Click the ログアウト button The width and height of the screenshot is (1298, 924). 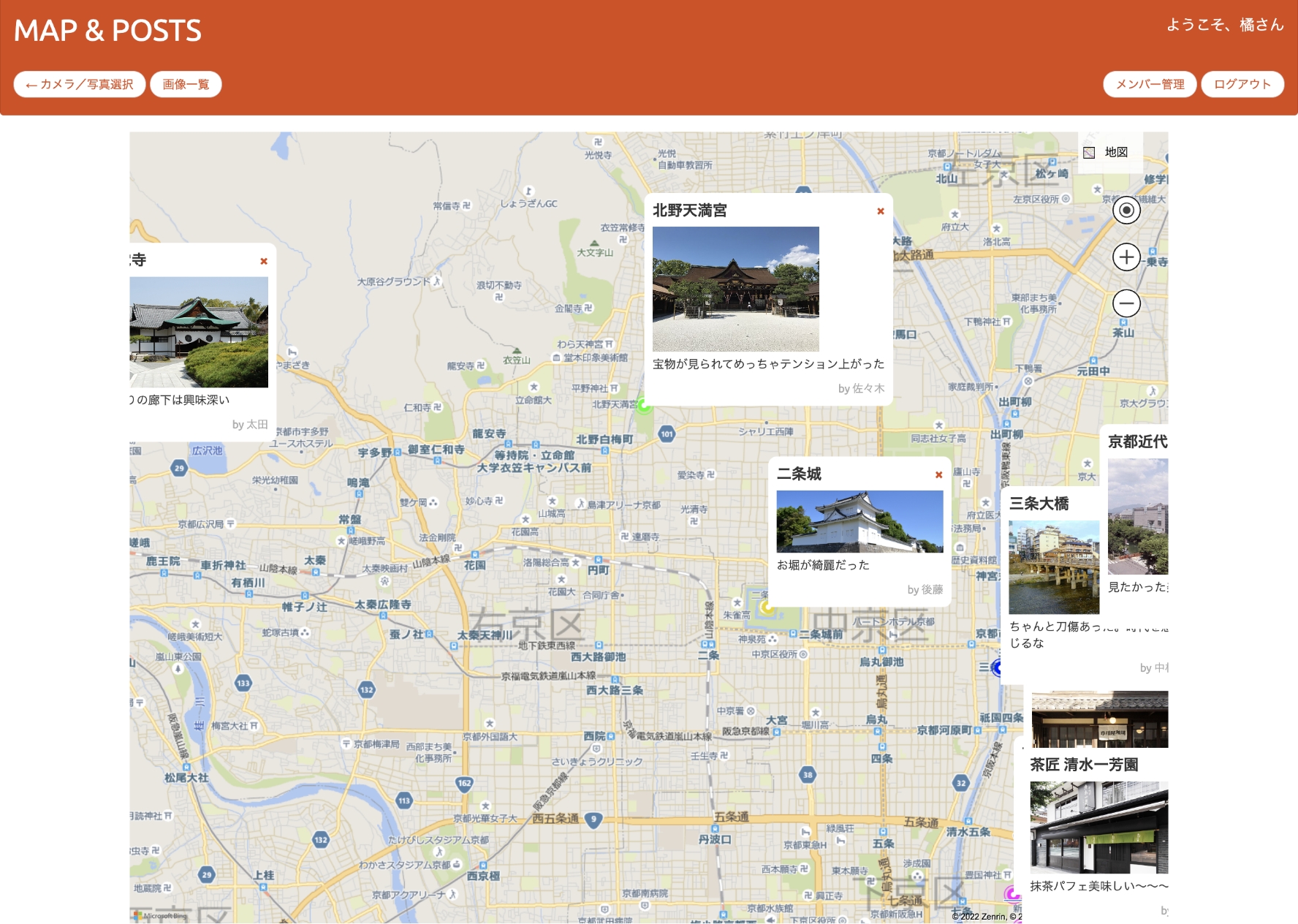click(1242, 84)
